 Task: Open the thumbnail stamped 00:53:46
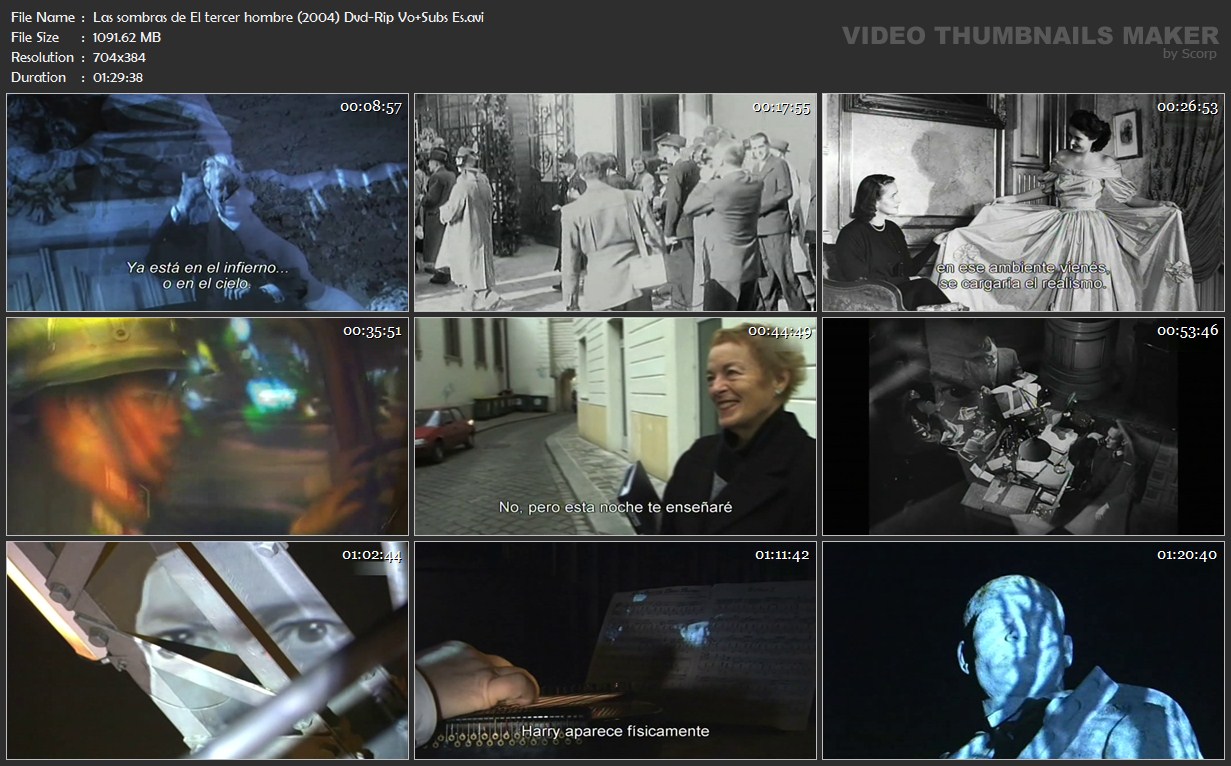(x=1023, y=427)
